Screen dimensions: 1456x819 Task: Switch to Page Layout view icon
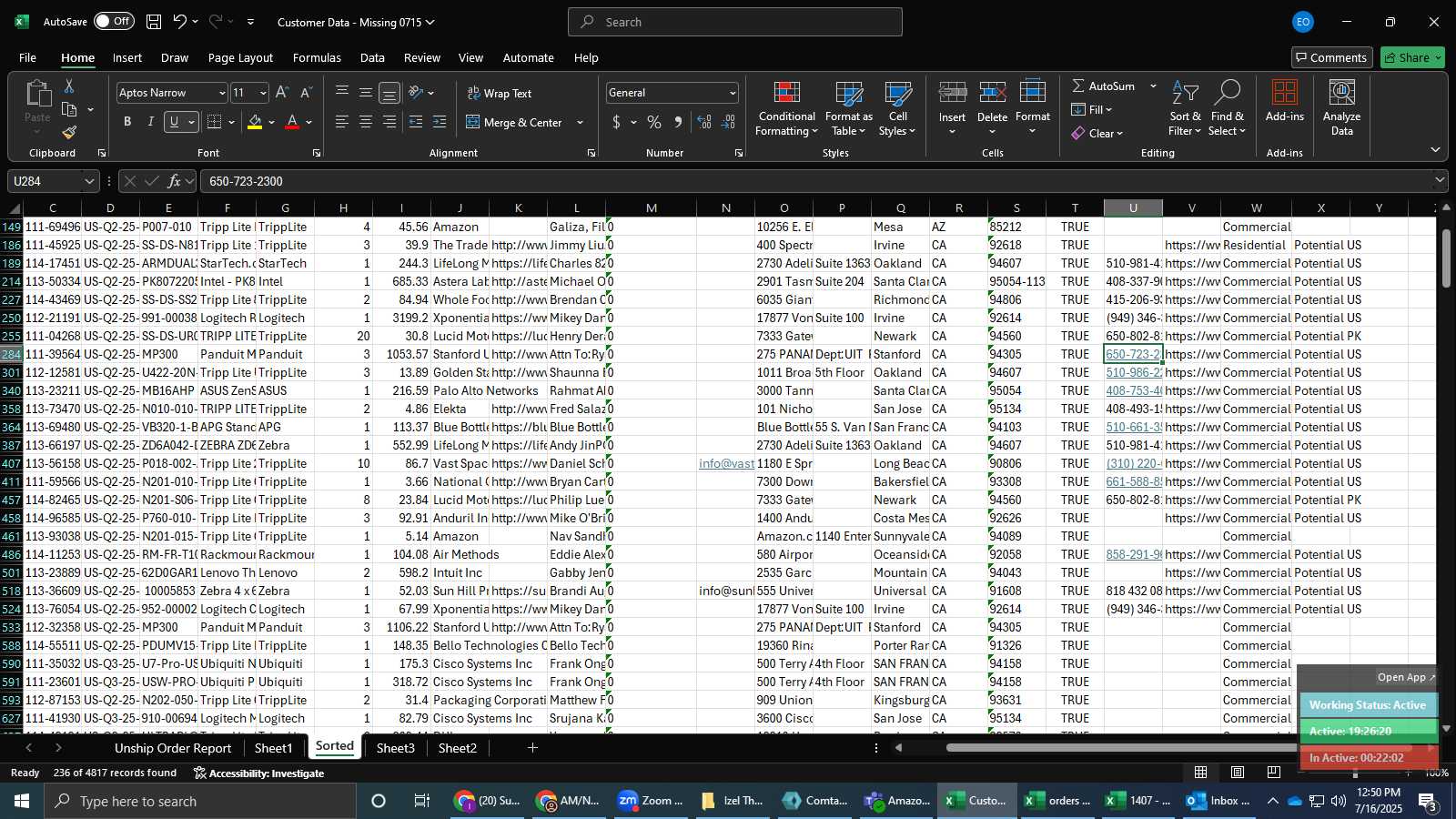click(1238, 773)
